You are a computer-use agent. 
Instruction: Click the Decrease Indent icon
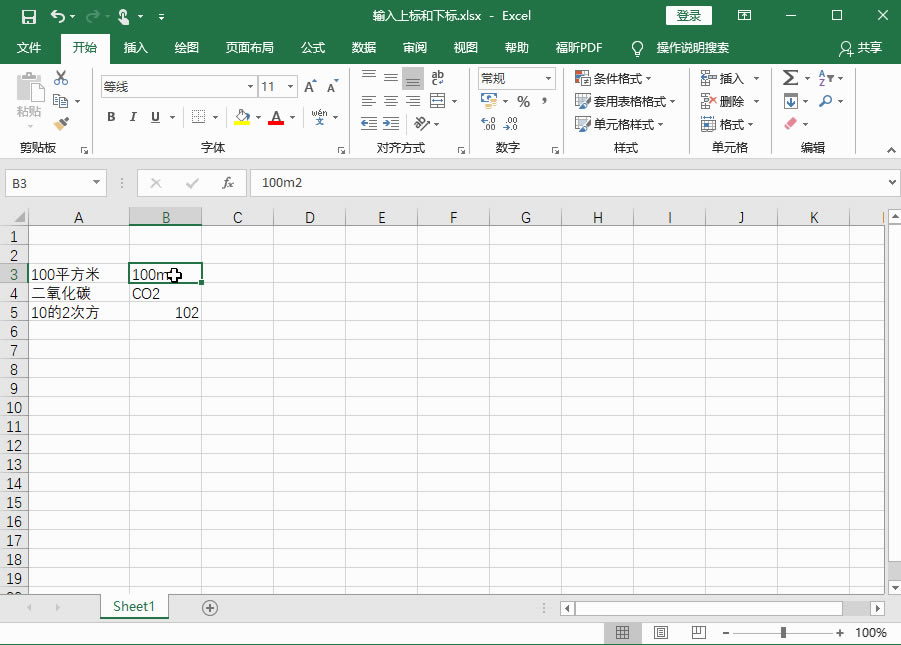pos(369,123)
